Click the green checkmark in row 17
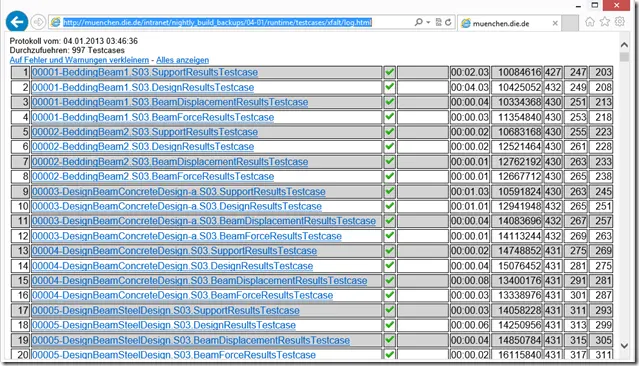639x366 pixels. 390,310
